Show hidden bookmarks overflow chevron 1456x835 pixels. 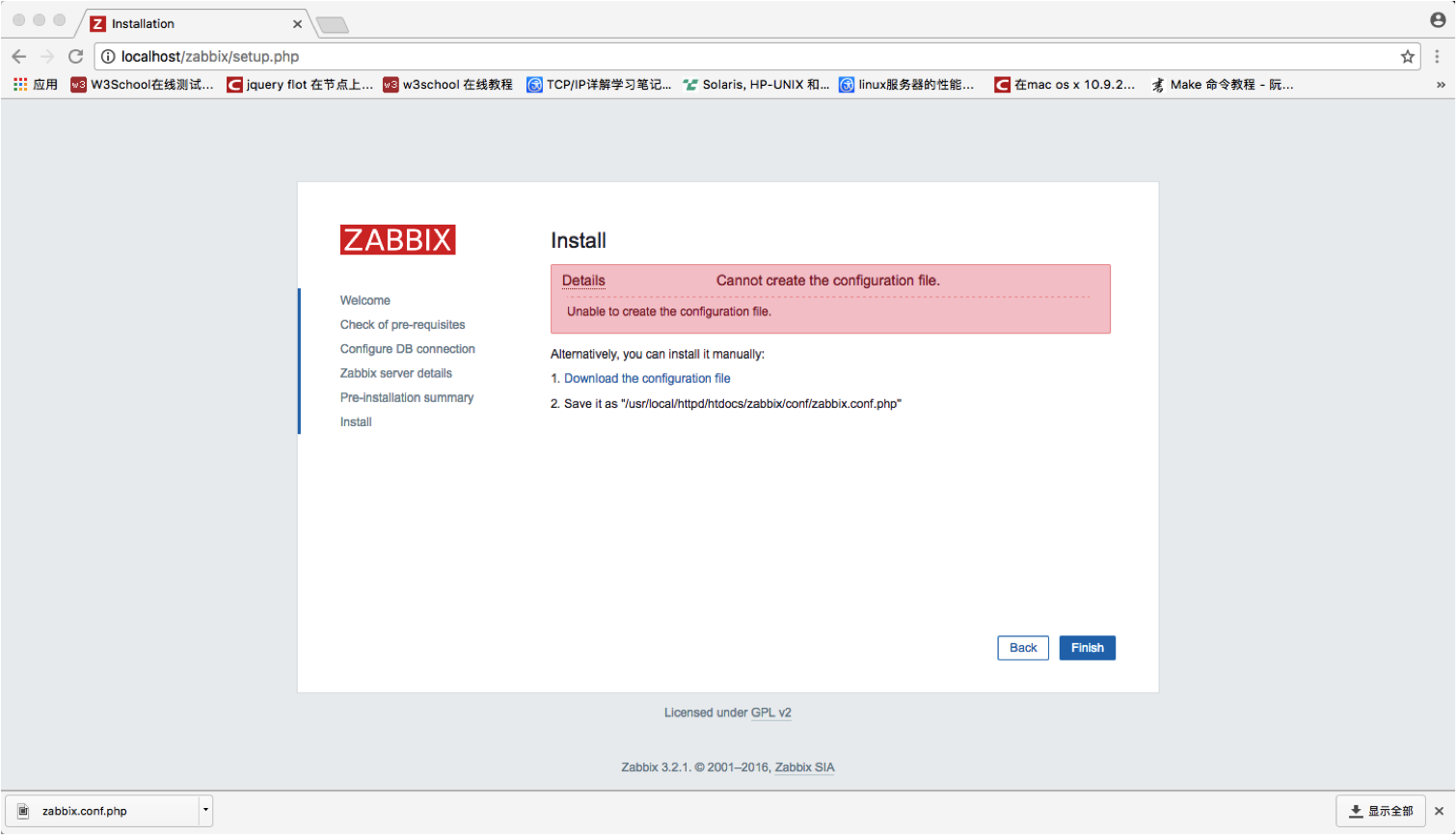click(x=1441, y=85)
